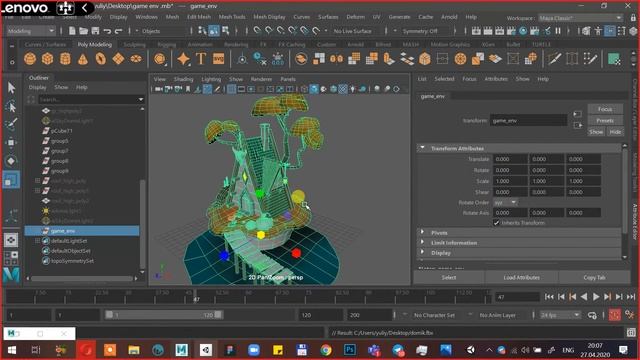
Task: Create a polygon cylinder from the shelf
Action: (x=65, y=59)
